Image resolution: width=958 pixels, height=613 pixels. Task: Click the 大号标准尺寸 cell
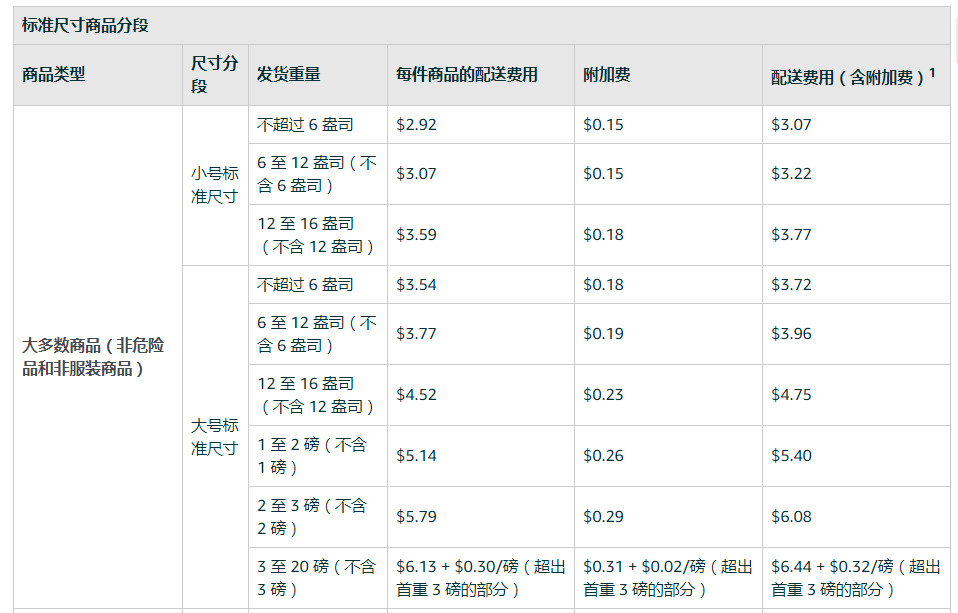(214, 437)
